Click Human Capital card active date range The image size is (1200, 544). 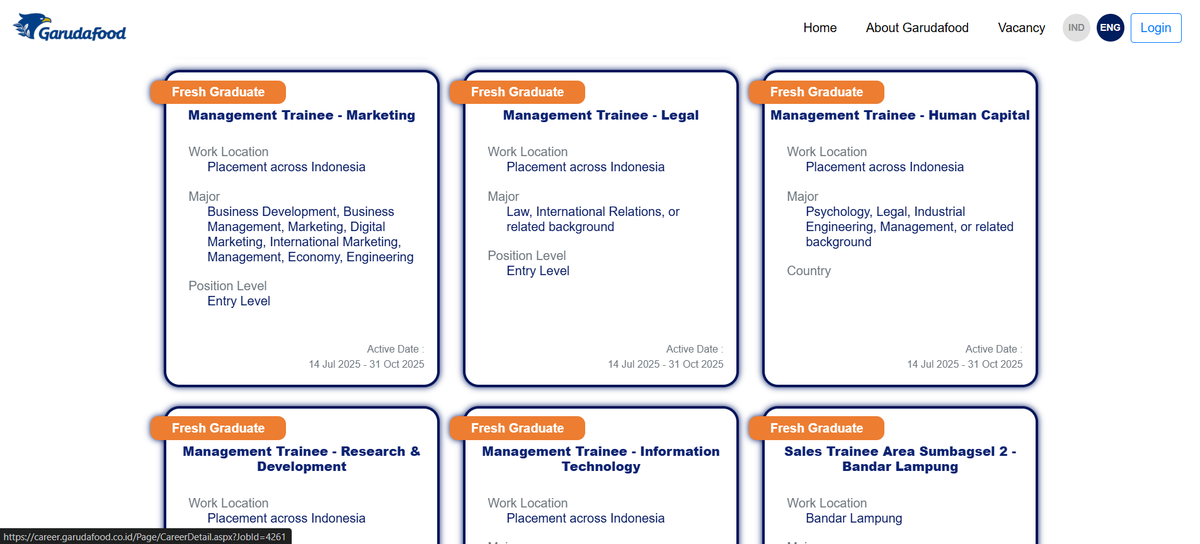coord(965,364)
